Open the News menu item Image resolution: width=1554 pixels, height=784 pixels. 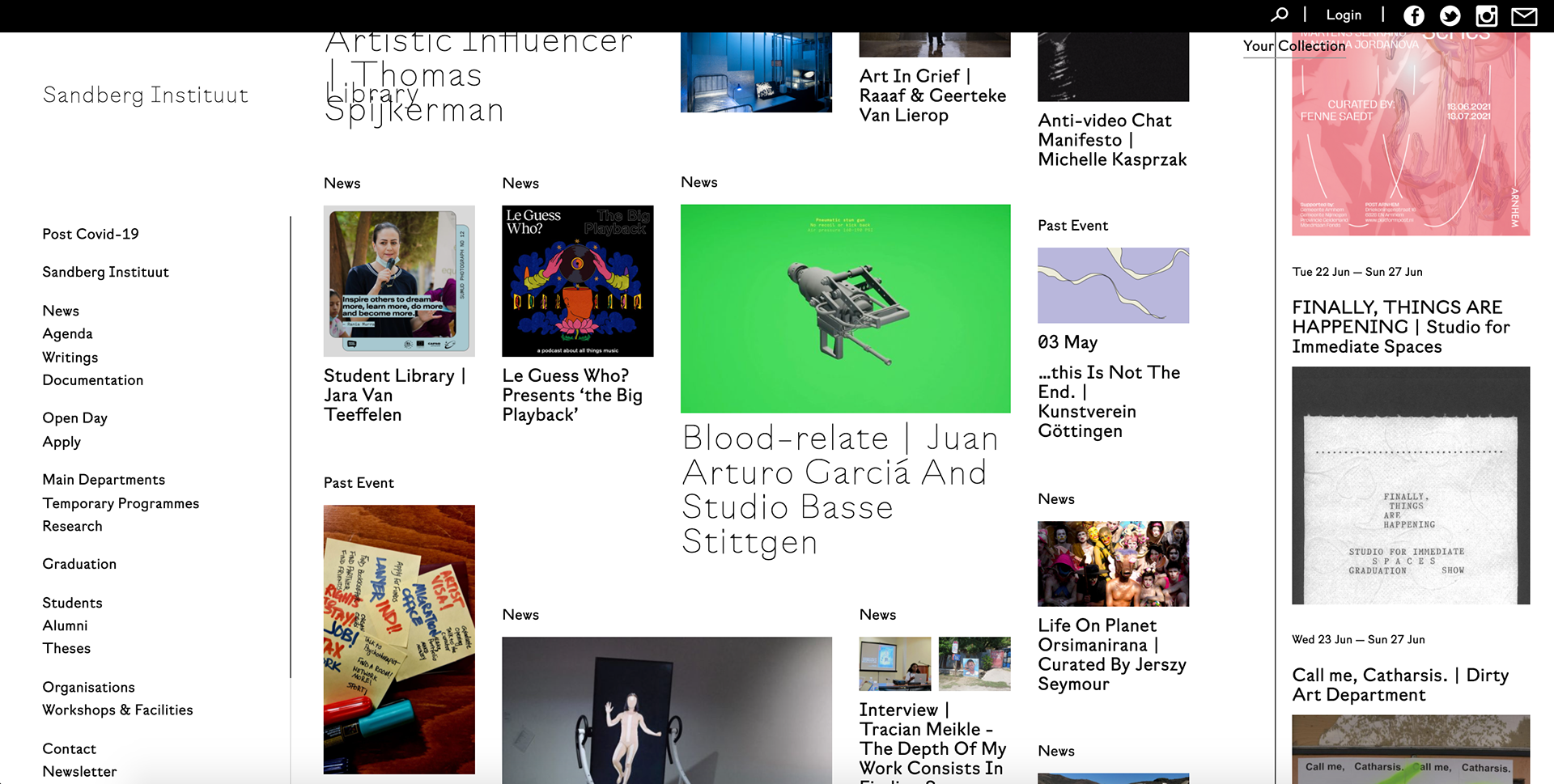(x=61, y=311)
